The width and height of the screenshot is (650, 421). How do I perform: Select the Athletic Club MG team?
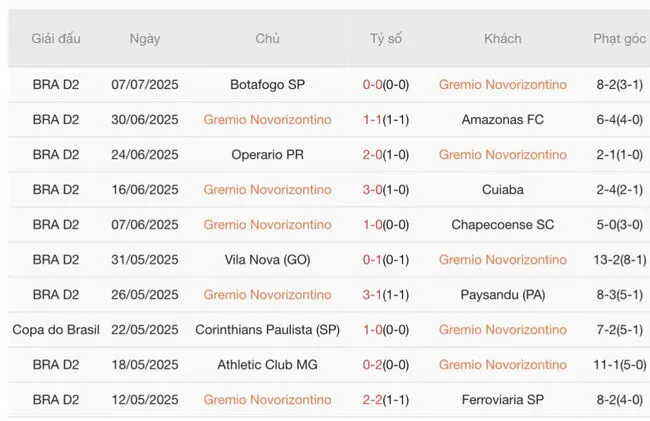(267, 365)
